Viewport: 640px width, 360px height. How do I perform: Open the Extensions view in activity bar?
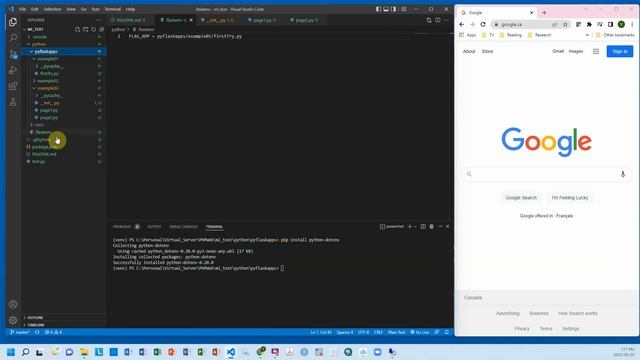(13, 86)
